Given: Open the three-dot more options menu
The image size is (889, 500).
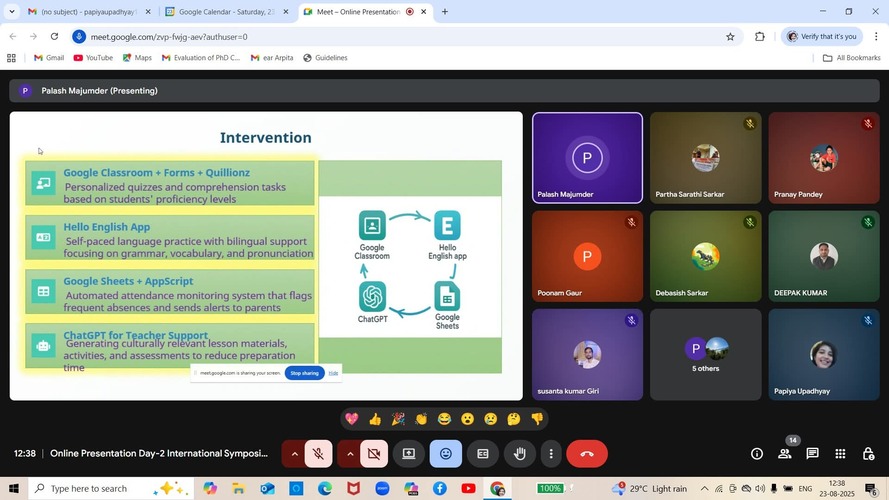Looking at the screenshot, I should tap(551, 454).
